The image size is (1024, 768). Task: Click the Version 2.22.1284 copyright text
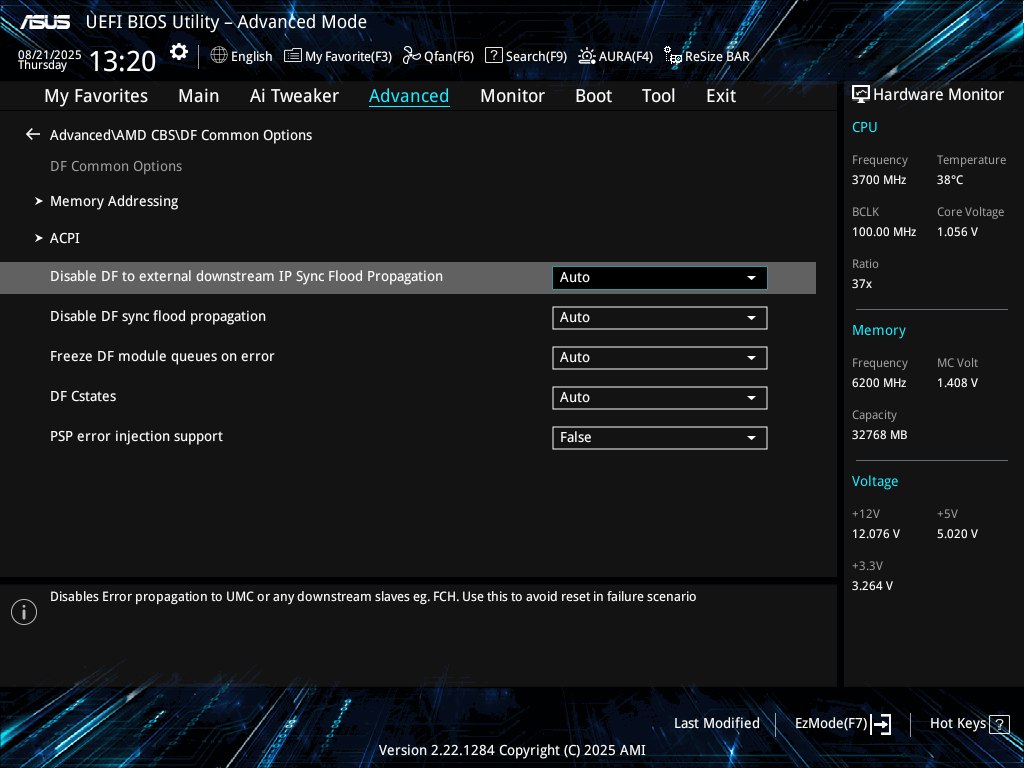(x=512, y=750)
